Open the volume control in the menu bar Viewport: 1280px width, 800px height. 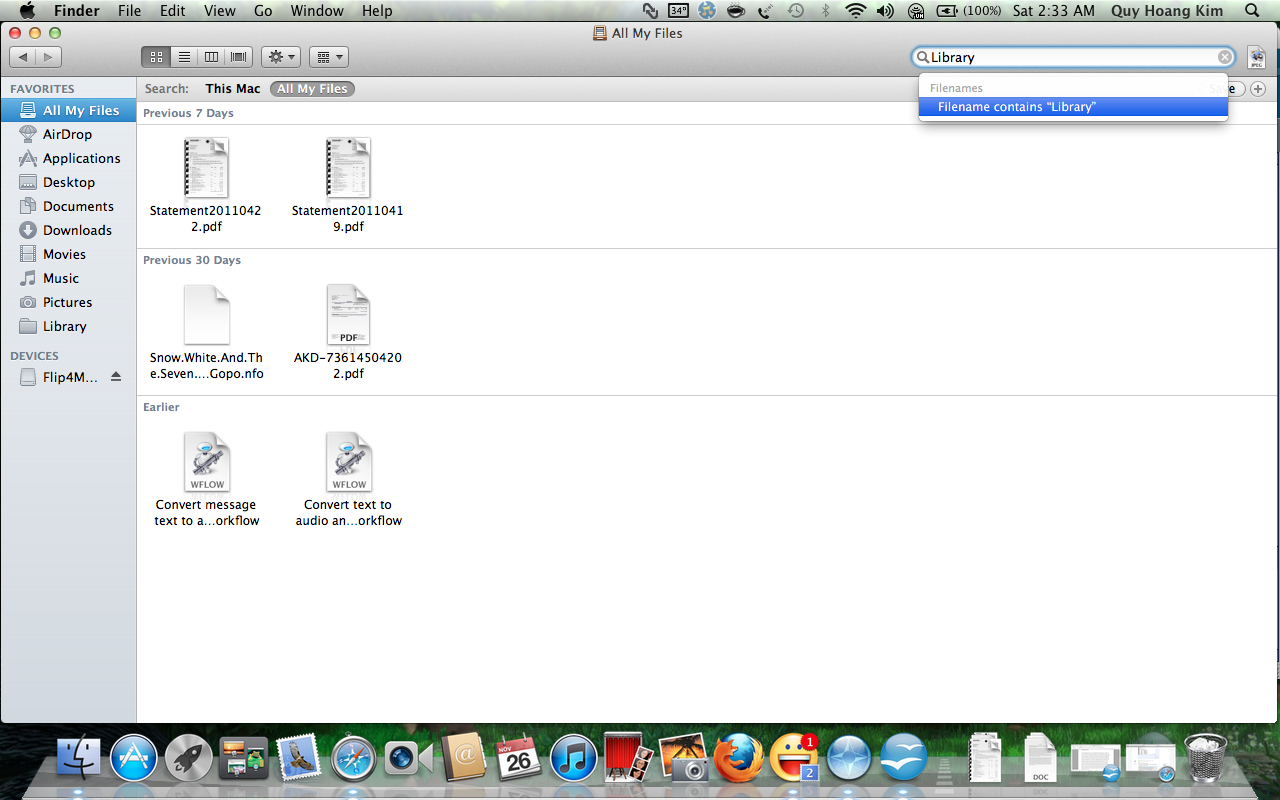tap(885, 11)
